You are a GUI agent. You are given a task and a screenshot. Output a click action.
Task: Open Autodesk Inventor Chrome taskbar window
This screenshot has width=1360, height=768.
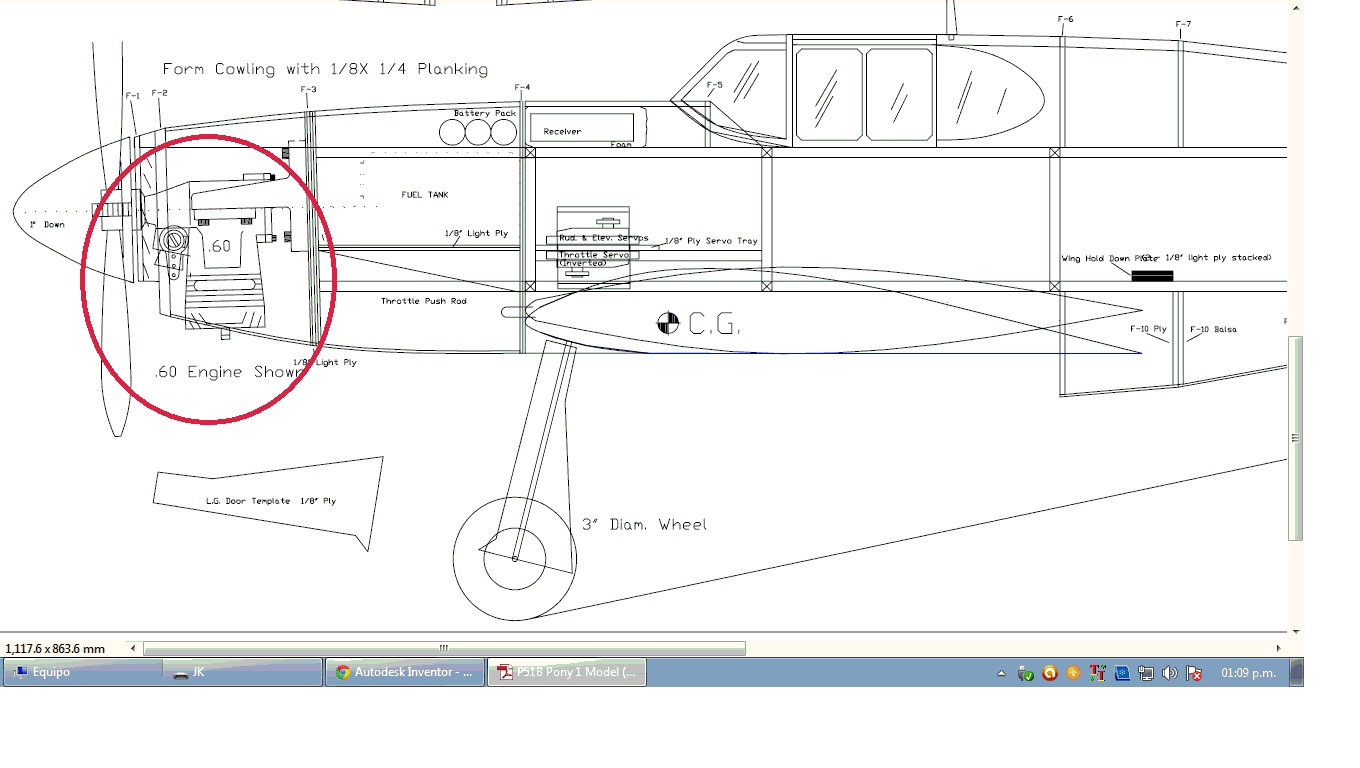pyautogui.click(x=405, y=673)
